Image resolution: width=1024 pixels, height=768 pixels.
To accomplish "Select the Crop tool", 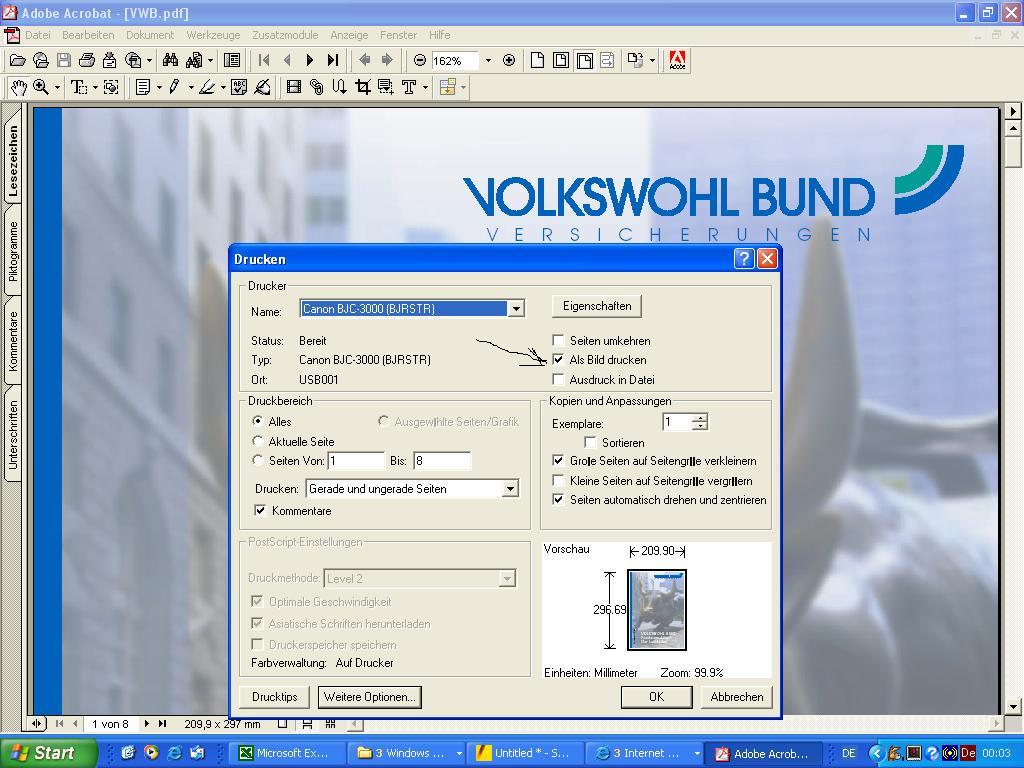I will (362, 88).
